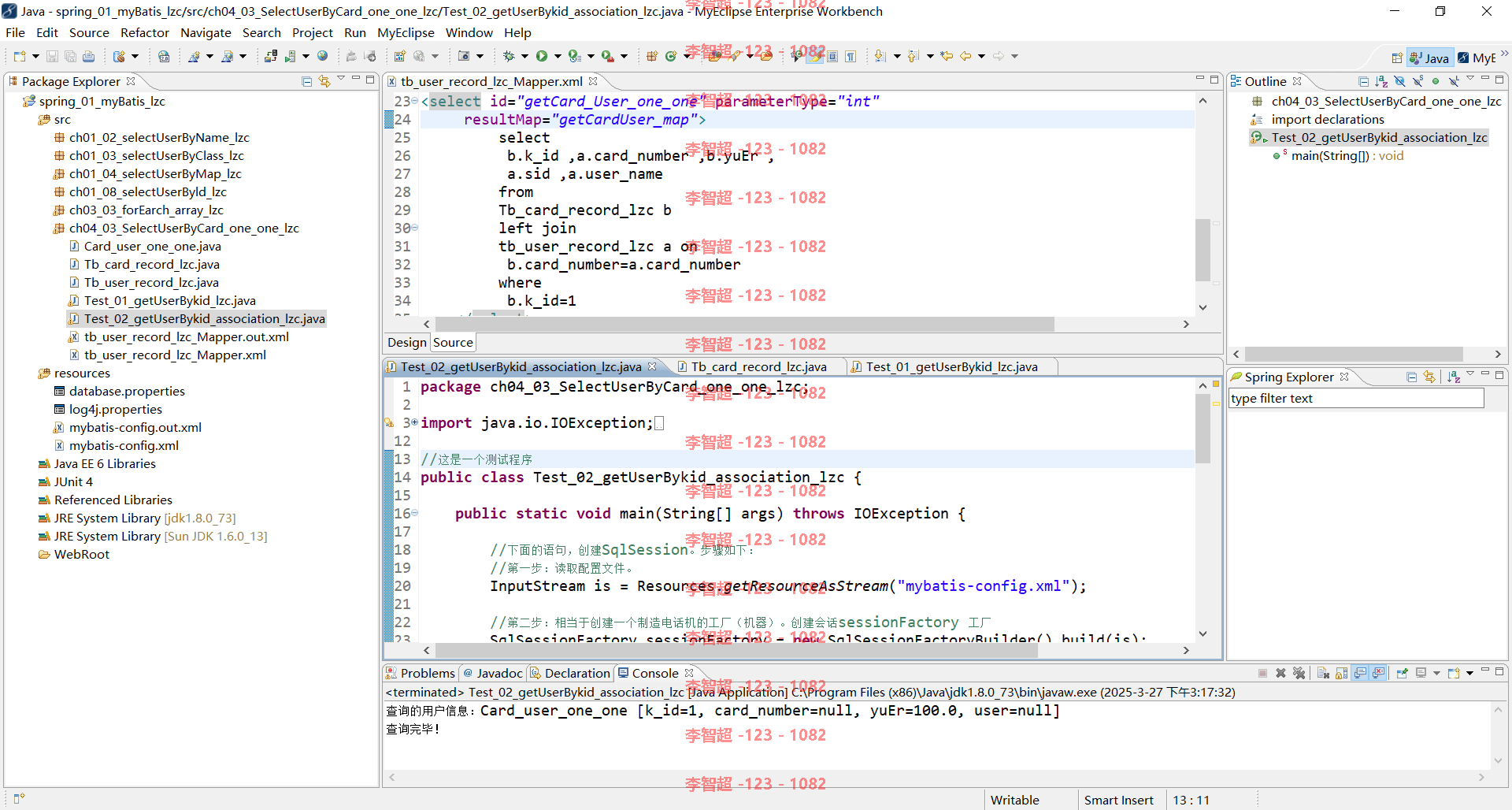Switch to Design tab in XML editor

tap(407, 342)
